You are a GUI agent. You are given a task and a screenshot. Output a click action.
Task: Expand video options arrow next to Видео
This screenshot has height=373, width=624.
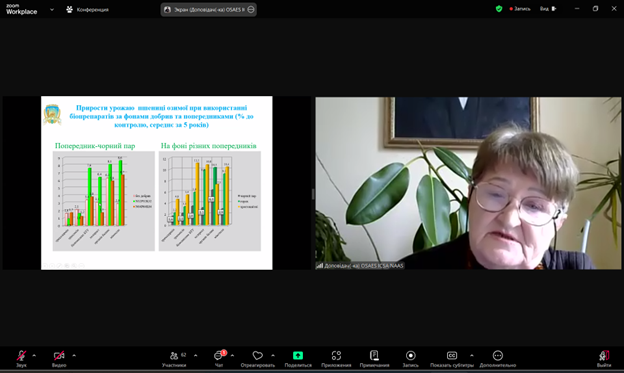[74, 355]
